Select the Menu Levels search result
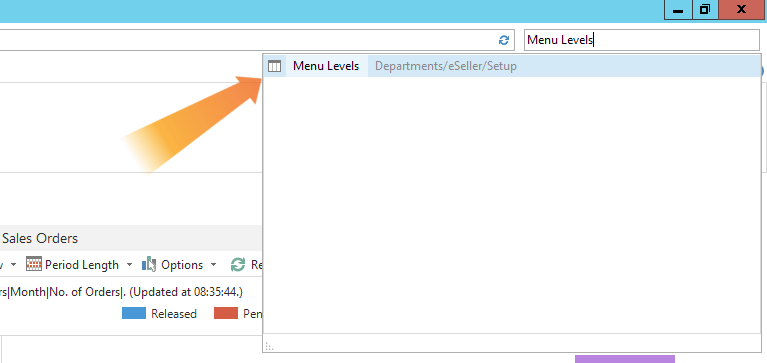This screenshot has width=767, height=363. [x=512, y=66]
